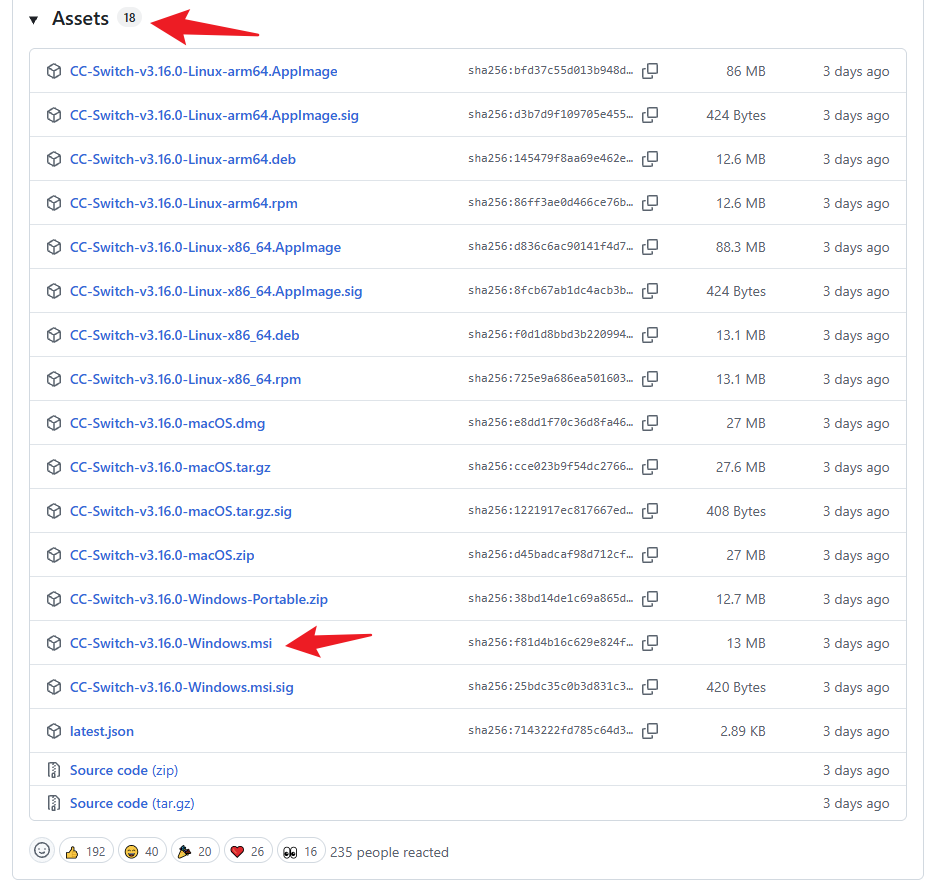Copy sha256 for Windows.msi
Image resolution: width=936 pixels, height=893 pixels.
point(650,643)
